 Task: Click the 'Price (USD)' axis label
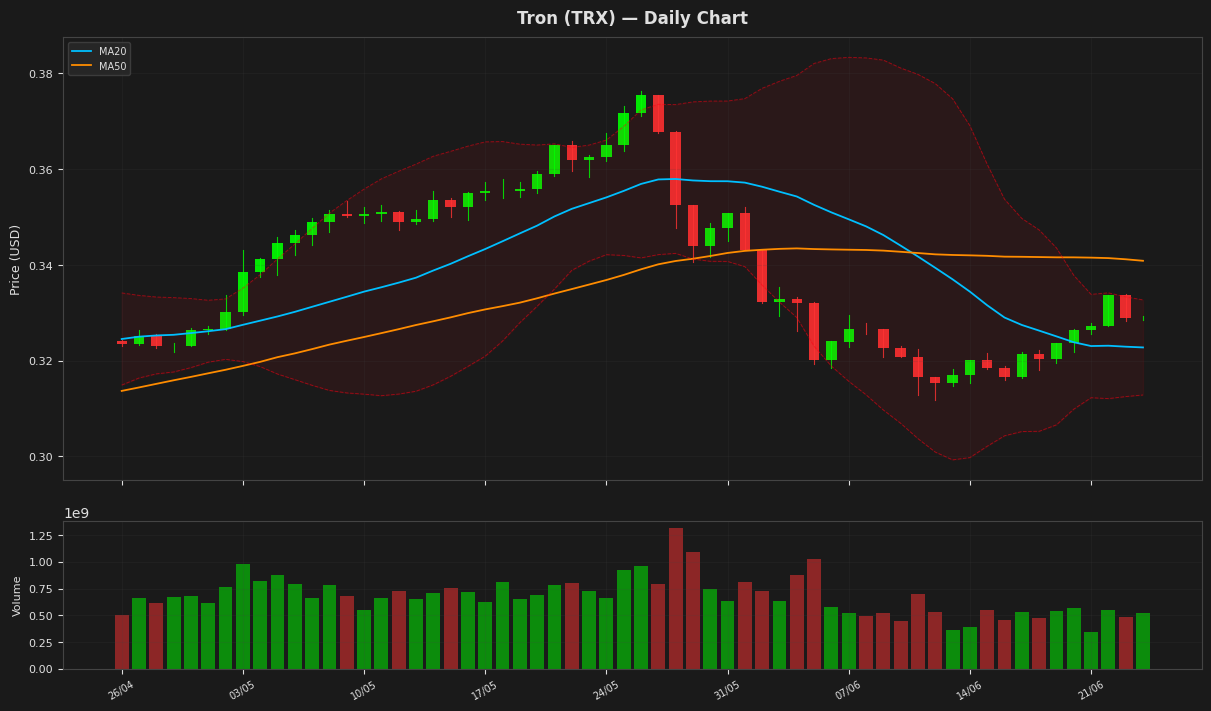pyautogui.click(x=15, y=259)
